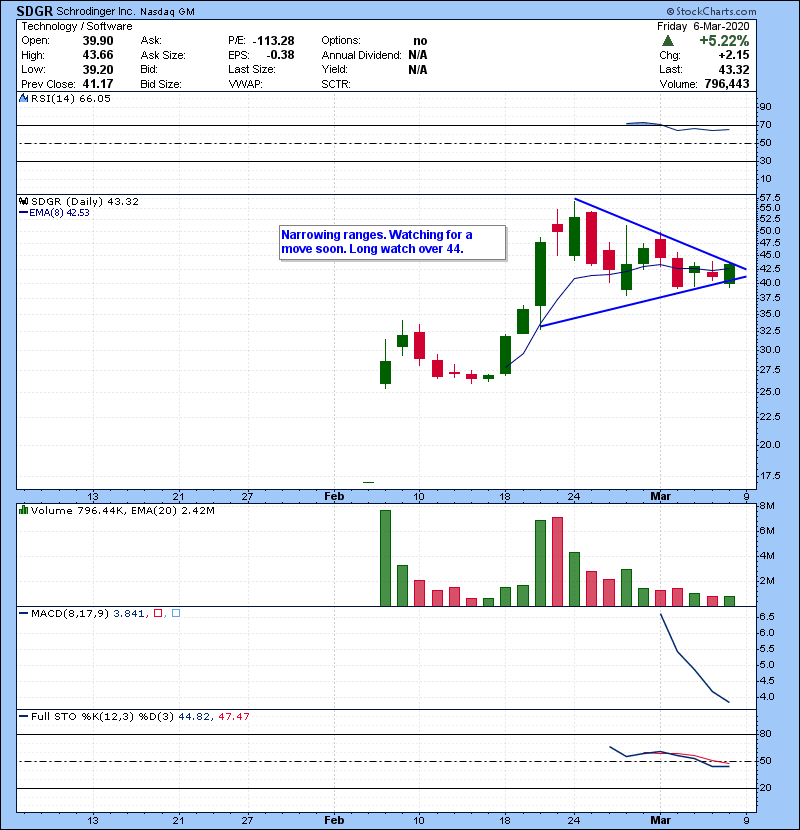Screen dimensions: 800x830
Task: Click the Volume 796.44K, EMA(20) 2.42M label
Action: (123, 510)
